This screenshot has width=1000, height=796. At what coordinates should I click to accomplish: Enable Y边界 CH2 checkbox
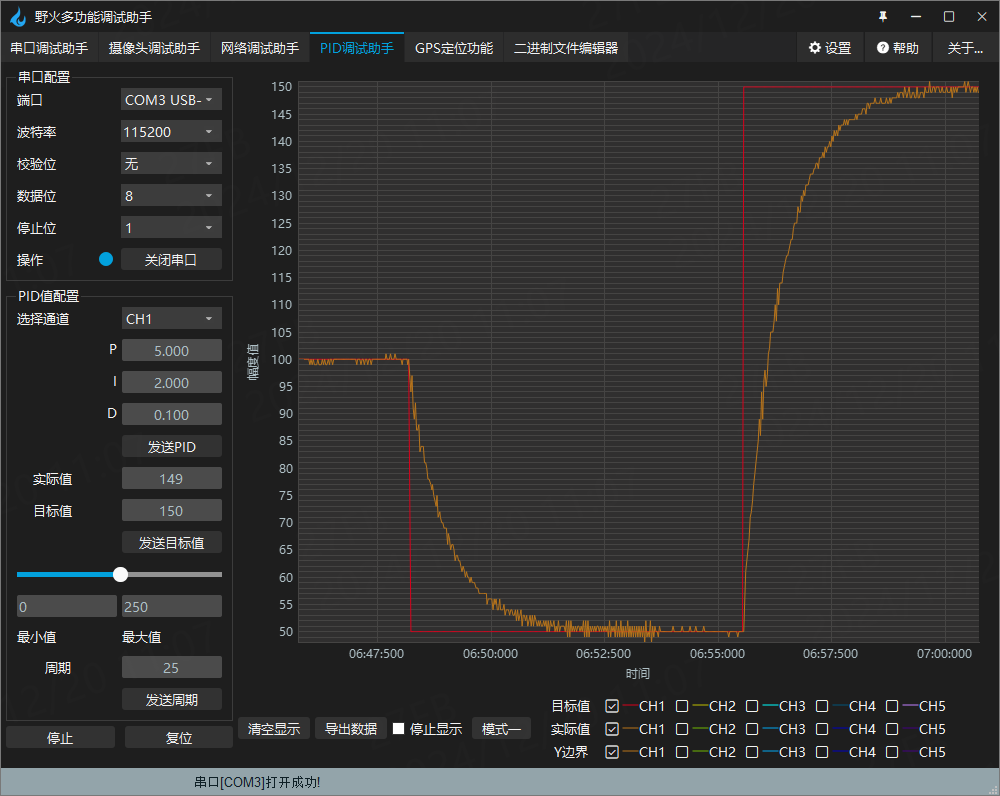click(682, 752)
